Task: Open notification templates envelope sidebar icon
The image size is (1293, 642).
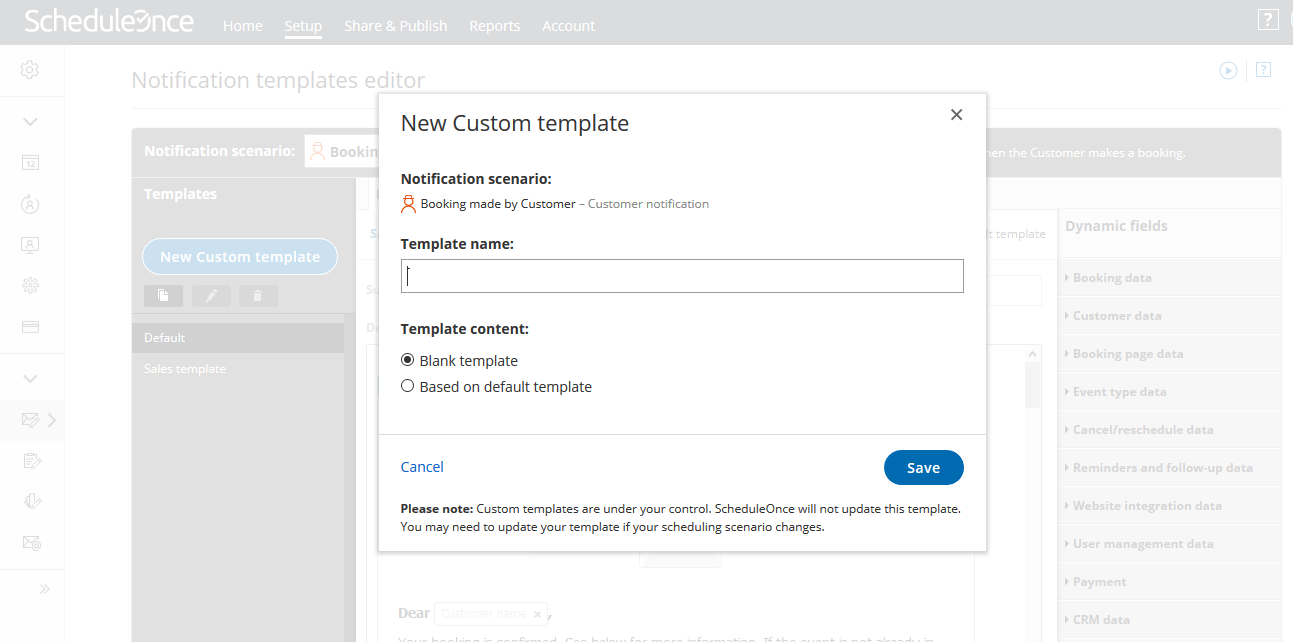Action: 31,420
